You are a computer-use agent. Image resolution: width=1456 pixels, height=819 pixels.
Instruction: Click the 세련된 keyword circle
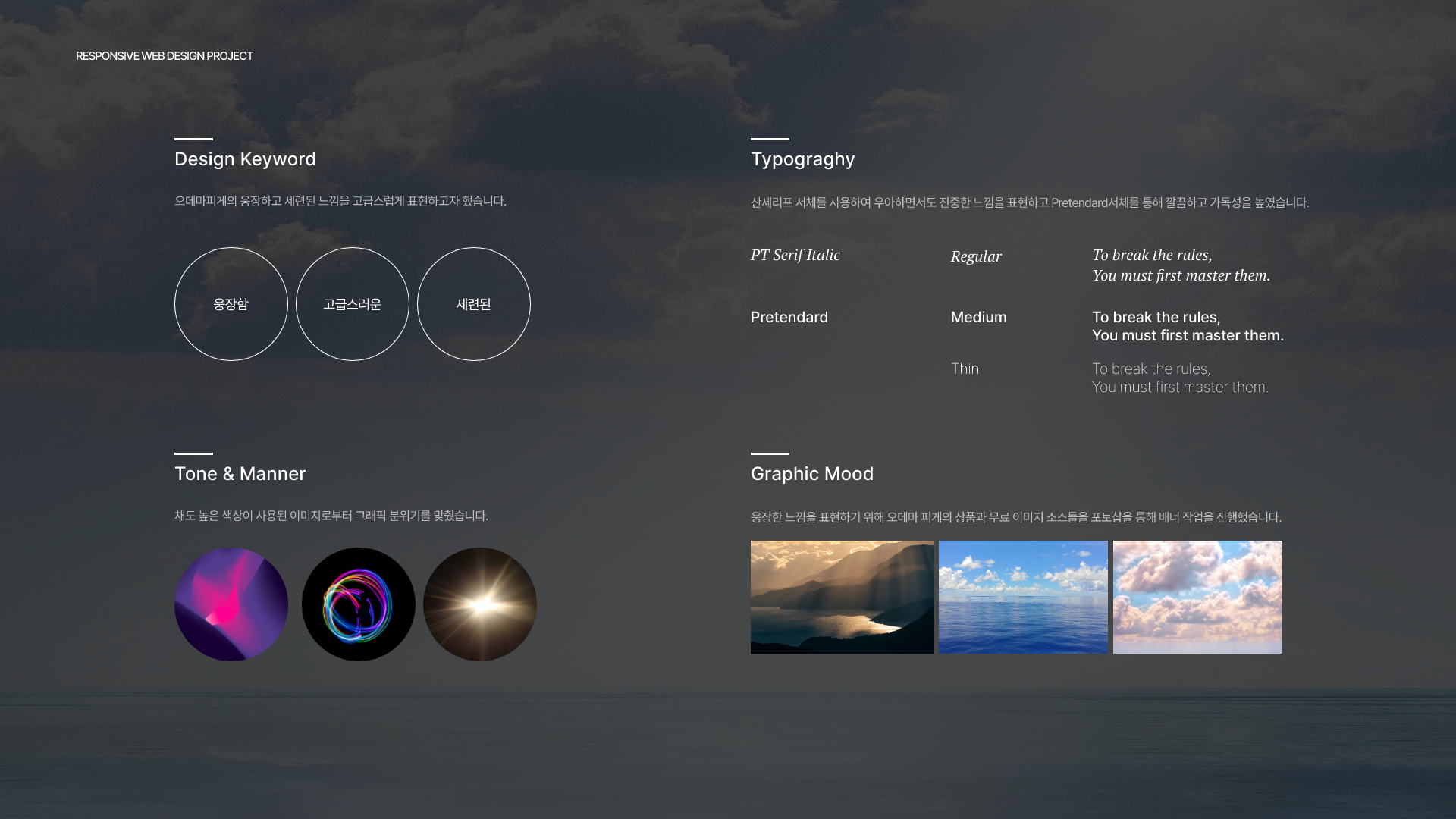474,304
